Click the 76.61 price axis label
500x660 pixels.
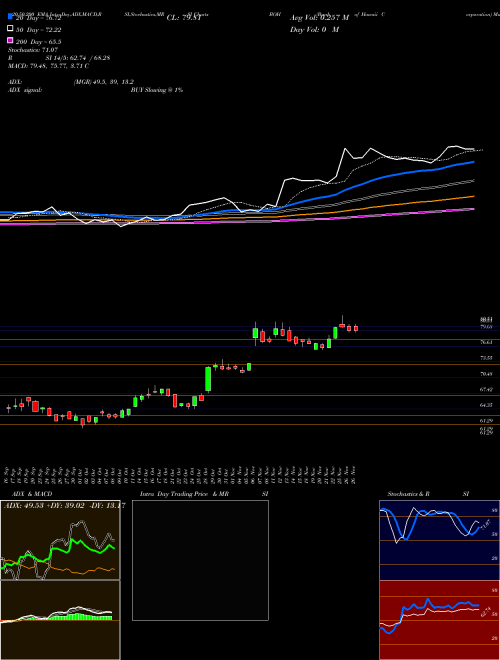click(x=487, y=343)
